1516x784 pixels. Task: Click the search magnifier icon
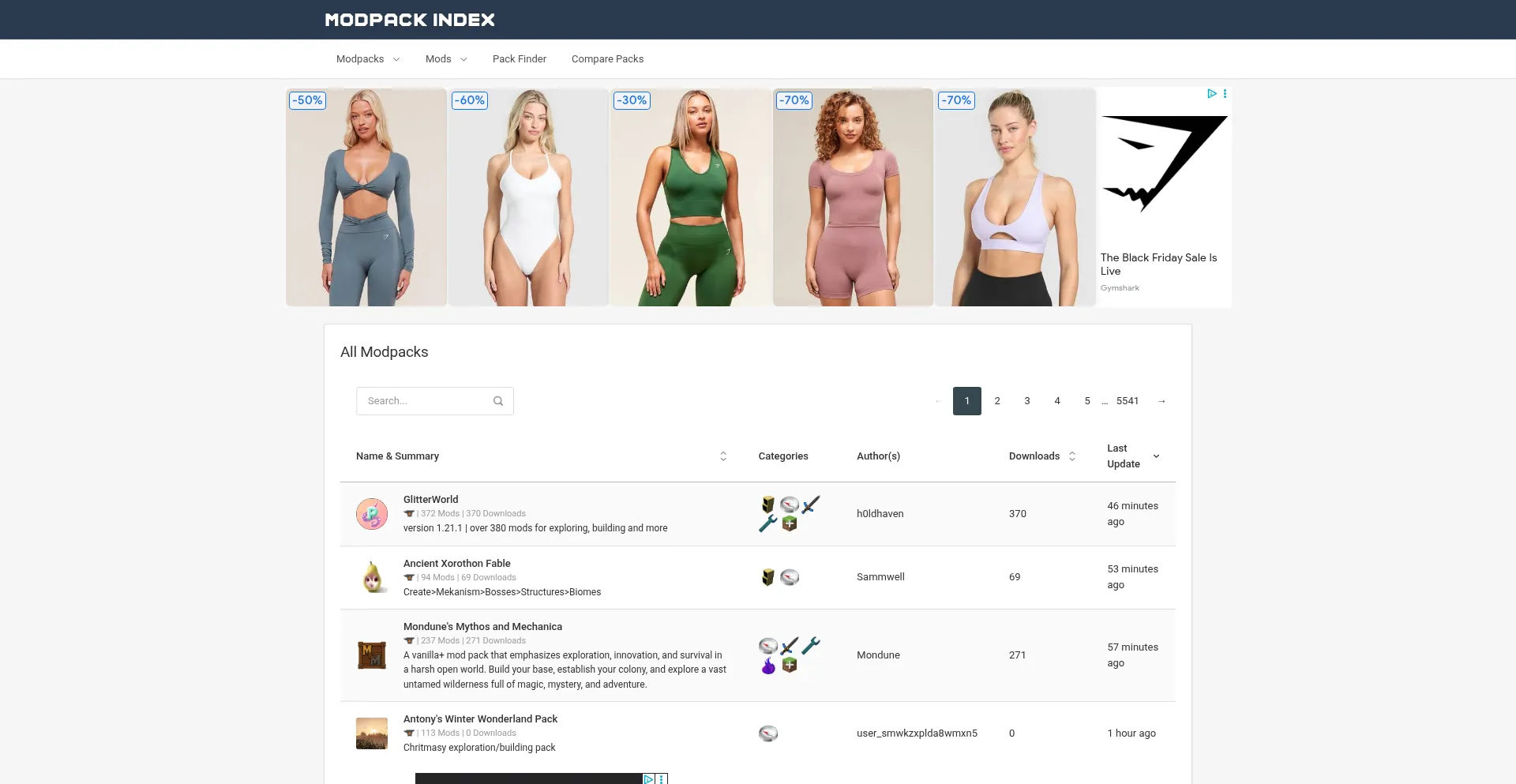click(498, 401)
